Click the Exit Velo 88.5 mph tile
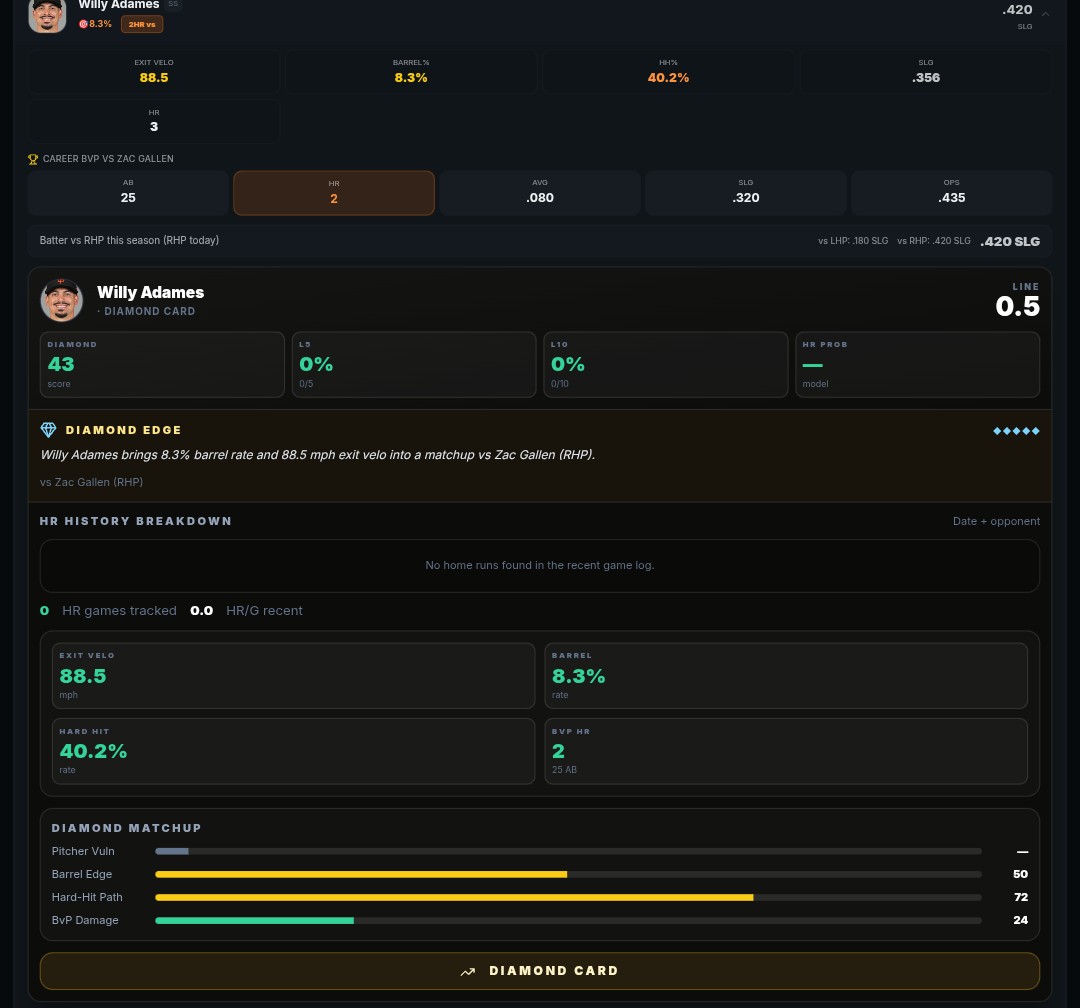 [x=293, y=676]
